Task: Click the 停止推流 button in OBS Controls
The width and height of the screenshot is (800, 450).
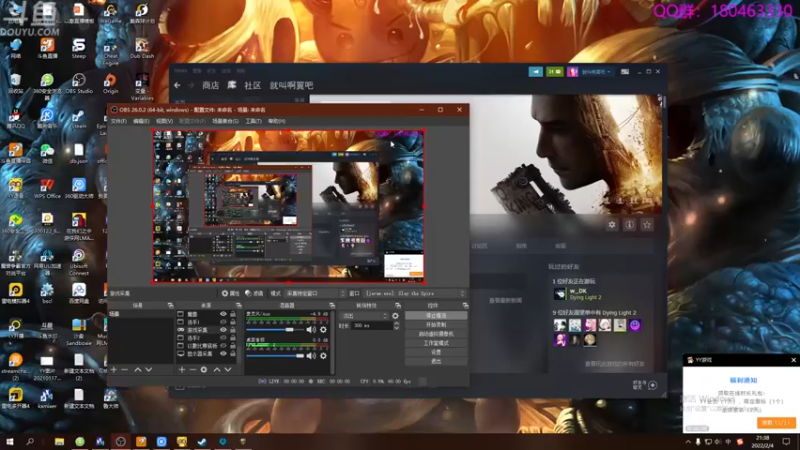Action: 436,316
